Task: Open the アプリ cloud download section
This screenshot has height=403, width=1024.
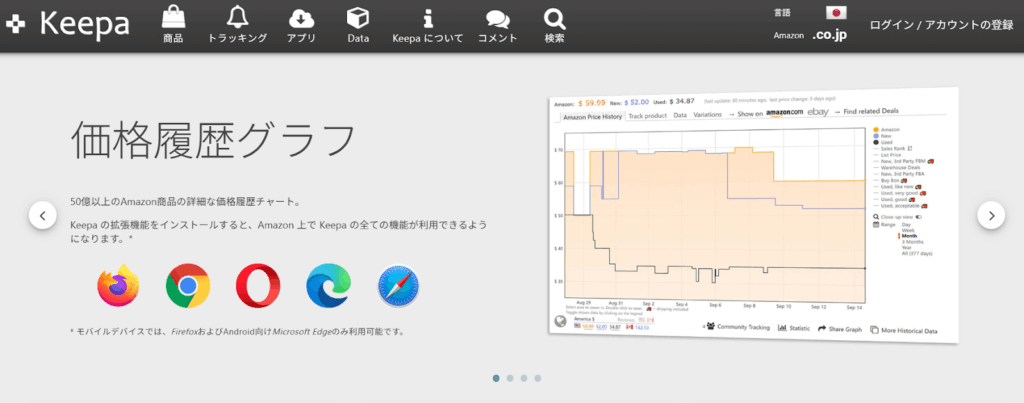Action: tap(301, 25)
